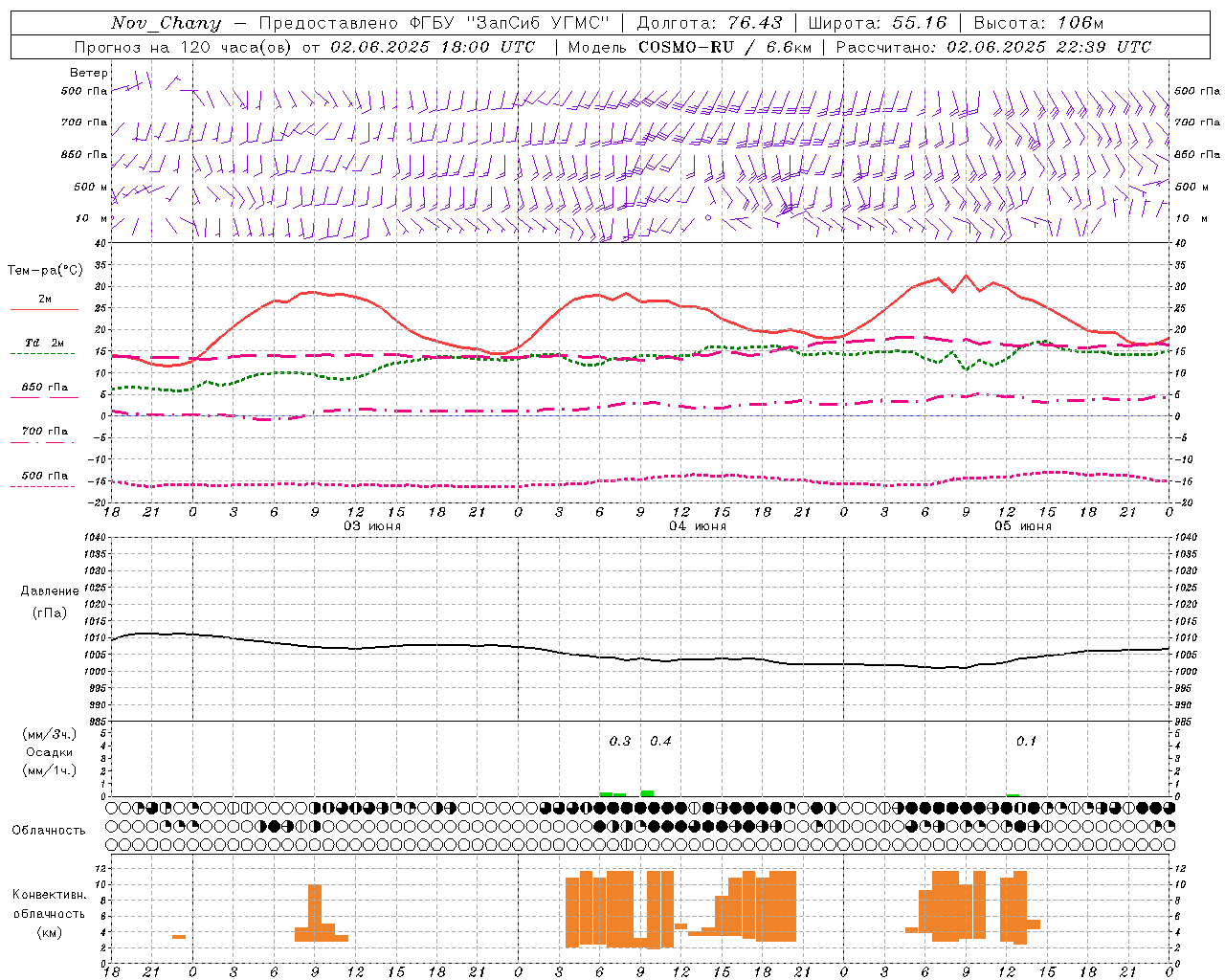
Task: Click the tallest orange convective bar on 03 июня
Action: tap(315, 913)
